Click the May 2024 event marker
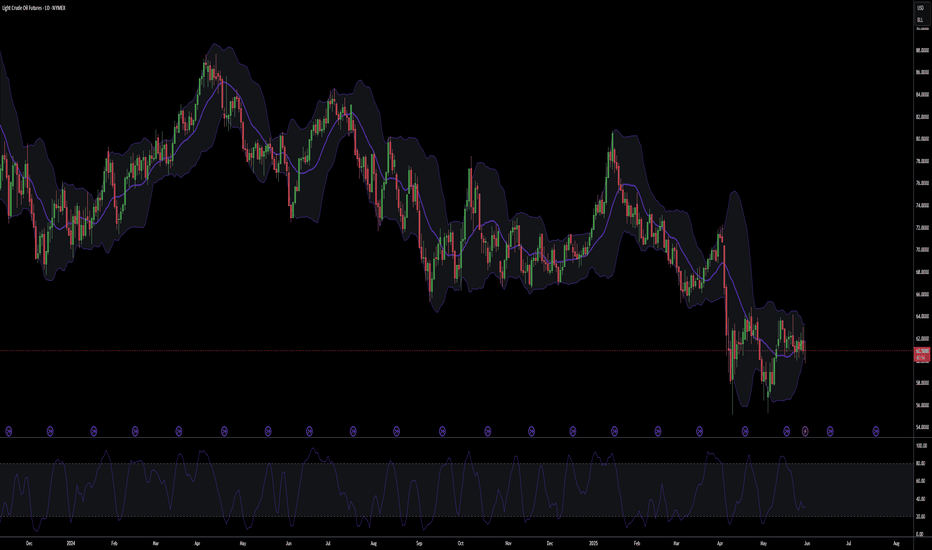 tap(268, 431)
